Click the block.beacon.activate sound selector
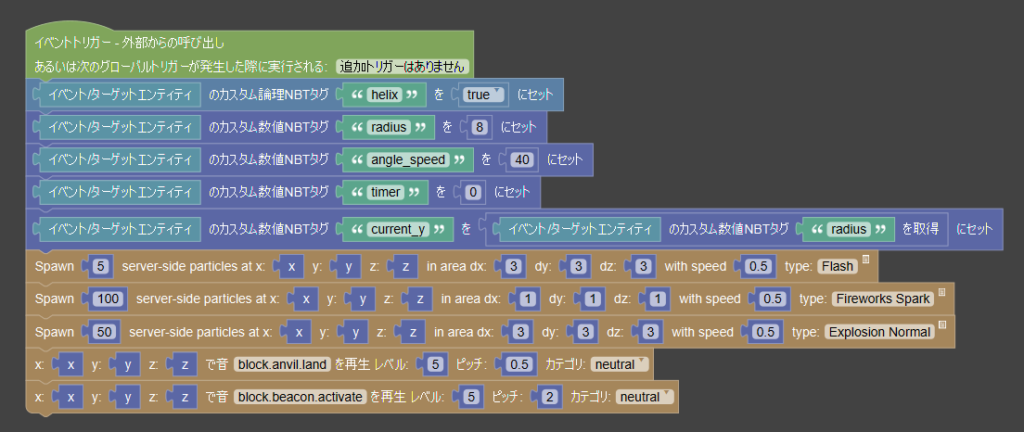 [x=300, y=397]
